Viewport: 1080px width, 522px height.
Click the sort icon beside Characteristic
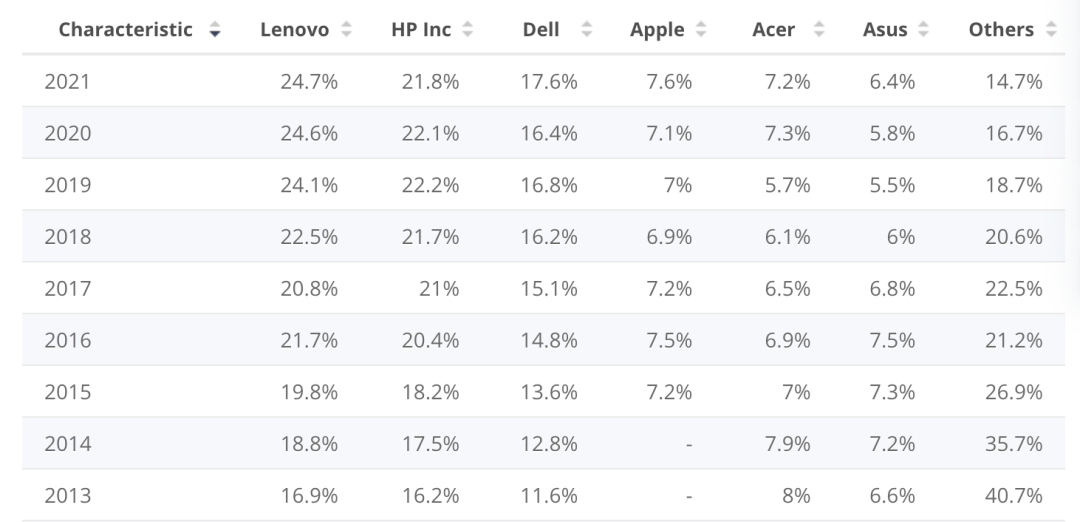point(214,30)
